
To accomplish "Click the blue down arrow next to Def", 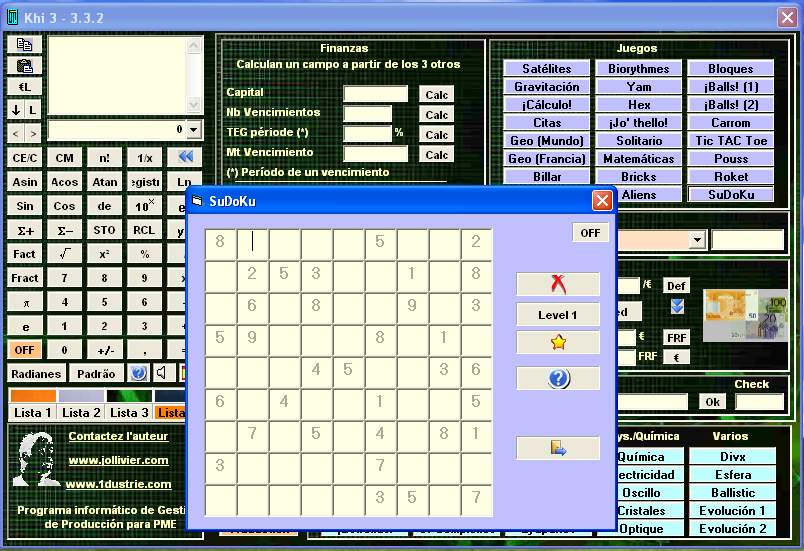I will [x=677, y=306].
